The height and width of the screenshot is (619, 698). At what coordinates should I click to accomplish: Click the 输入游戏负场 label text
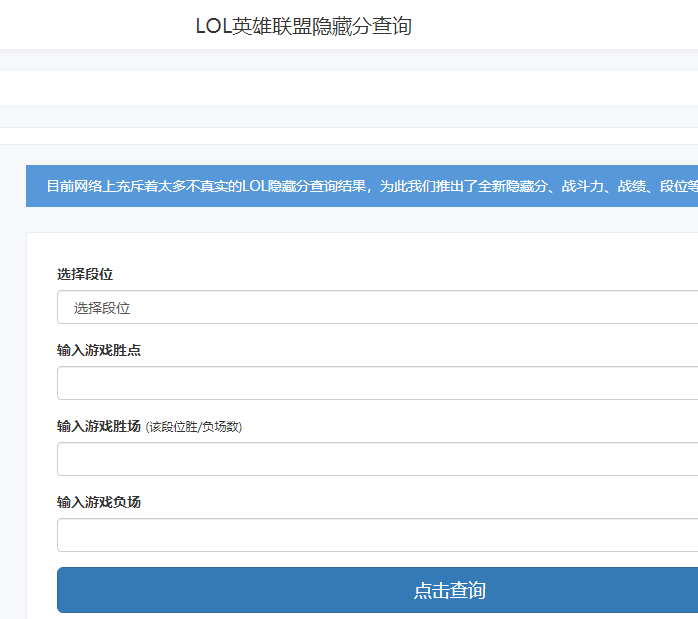pos(99,502)
